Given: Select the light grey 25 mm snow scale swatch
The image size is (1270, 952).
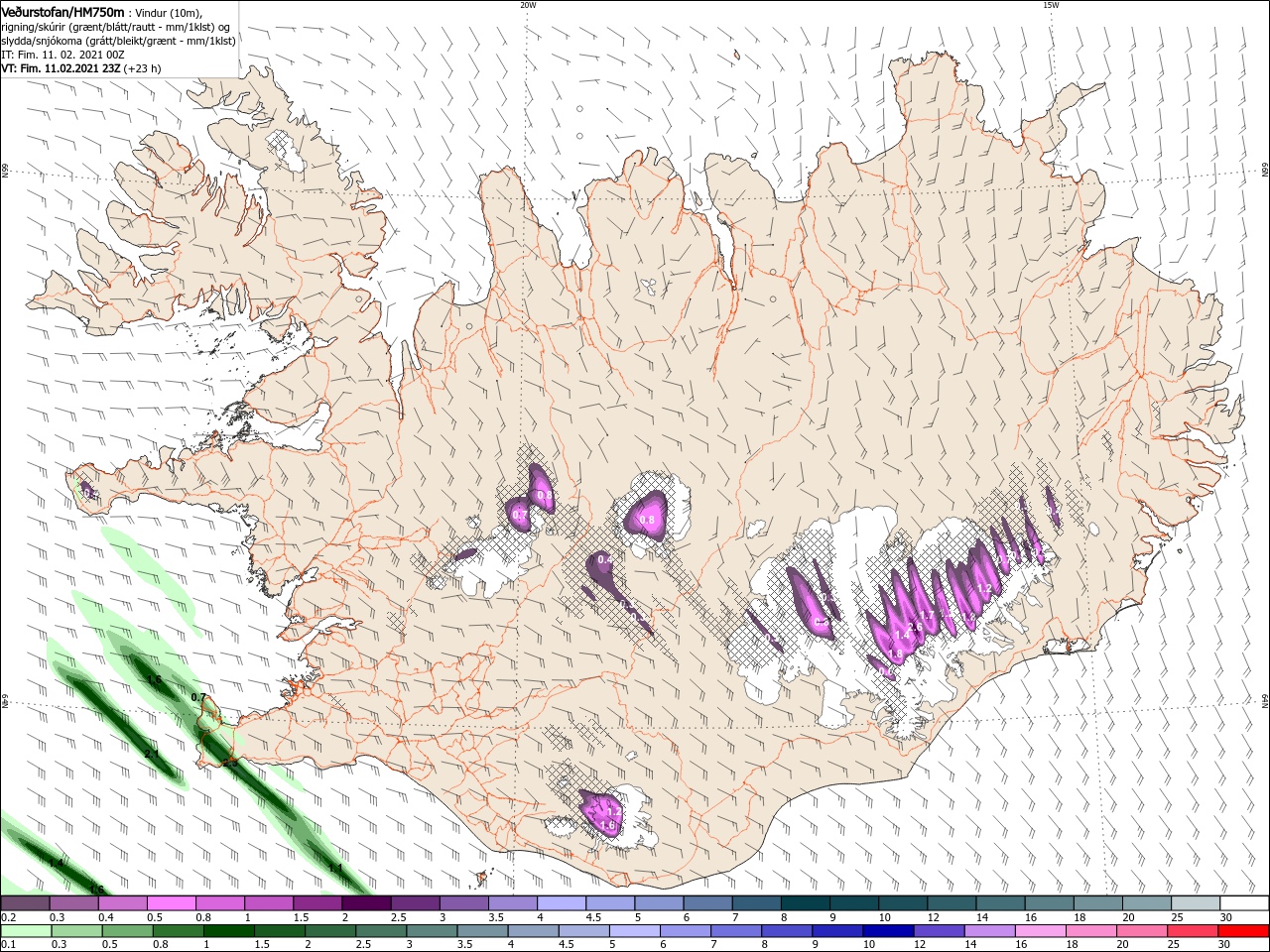Looking at the screenshot, I should tap(1196, 903).
